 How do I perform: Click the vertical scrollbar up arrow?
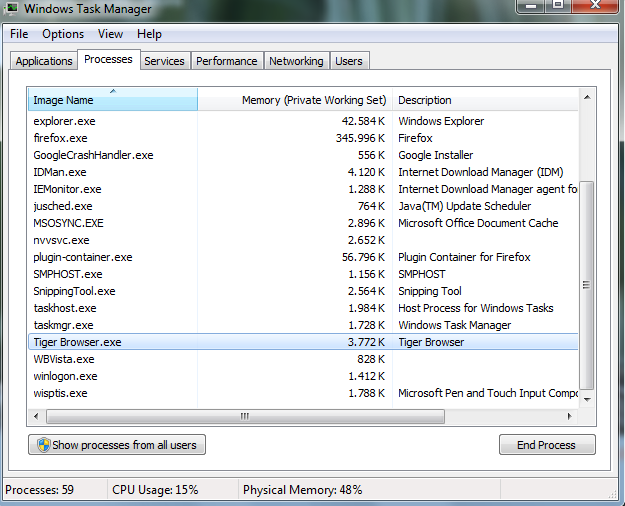[587, 97]
